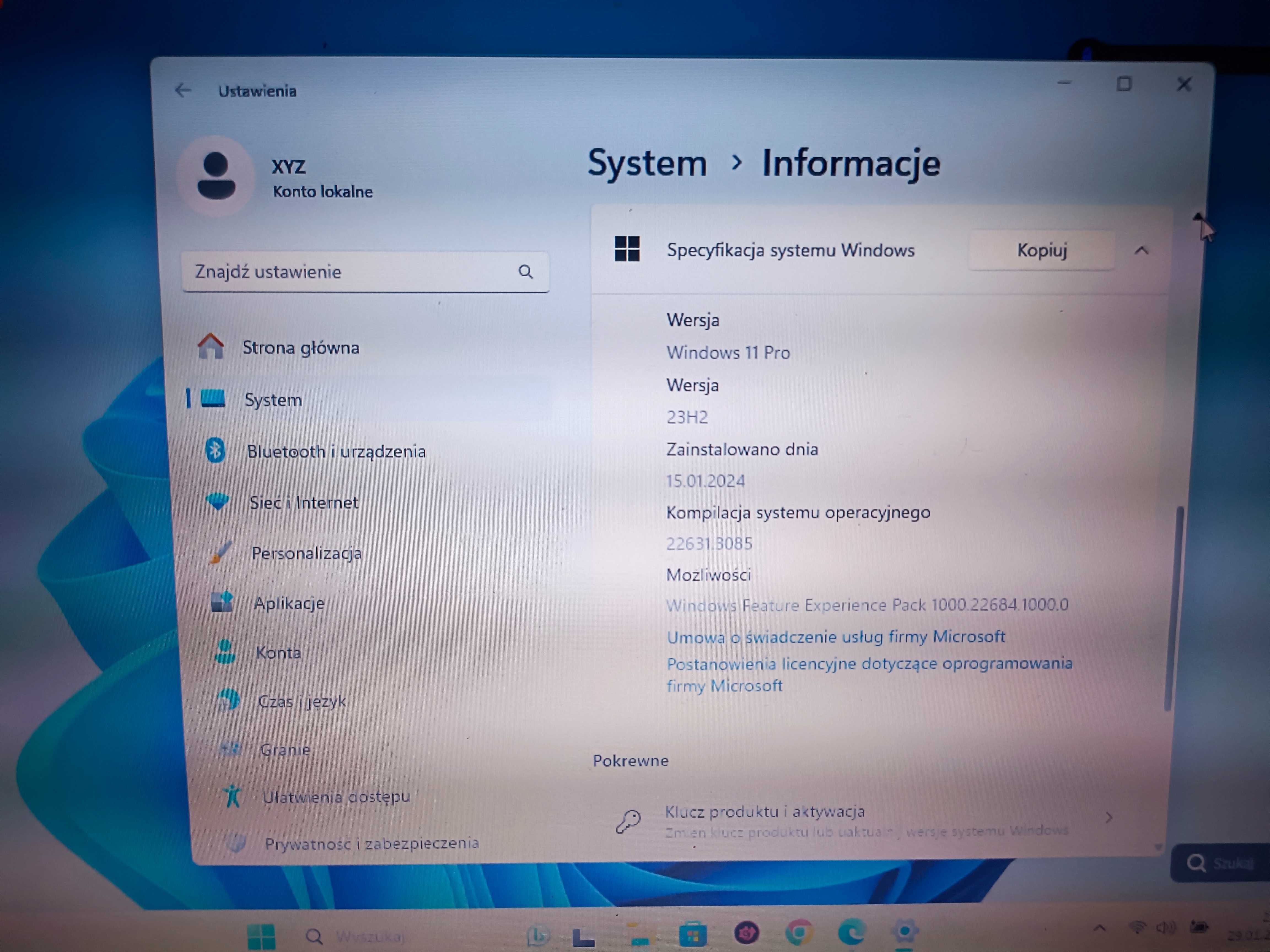Click System in the breadcrumb header
This screenshot has width=1270, height=952.
click(647, 164)
